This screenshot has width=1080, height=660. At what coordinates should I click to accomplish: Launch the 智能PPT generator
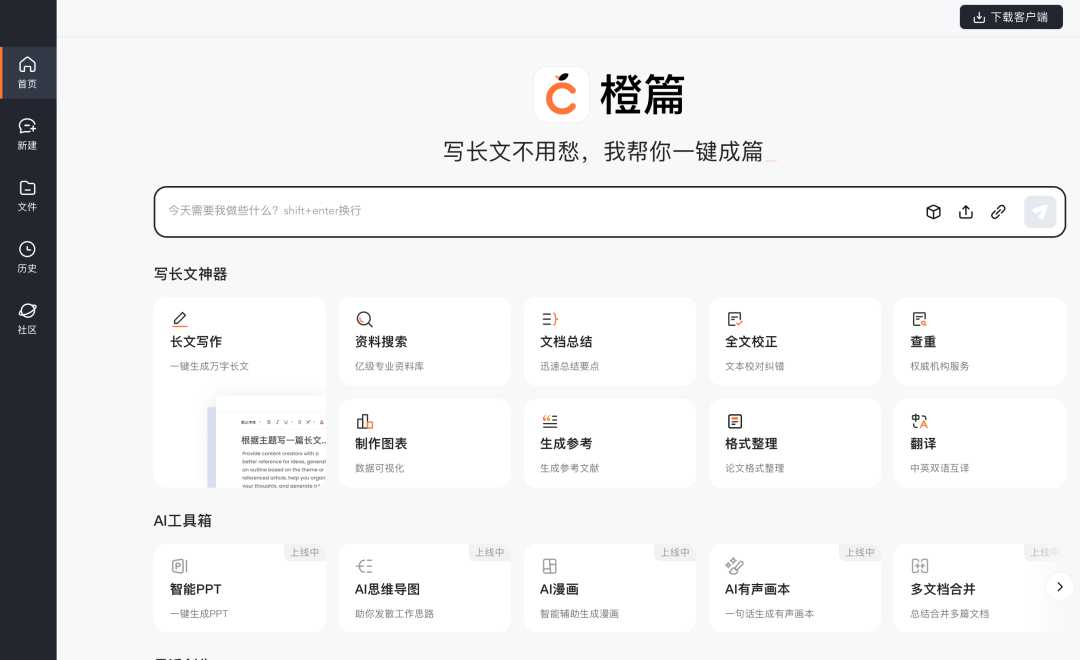point(240,587)
